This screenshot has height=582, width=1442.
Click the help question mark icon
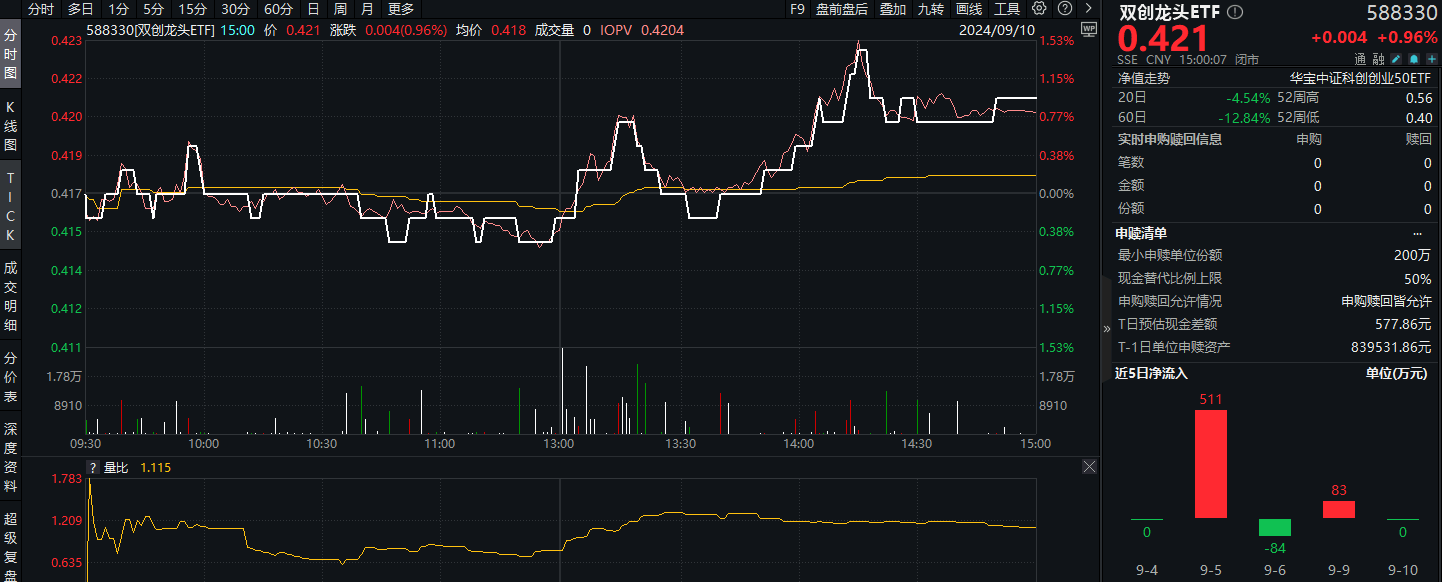[x=1063, y=9]
